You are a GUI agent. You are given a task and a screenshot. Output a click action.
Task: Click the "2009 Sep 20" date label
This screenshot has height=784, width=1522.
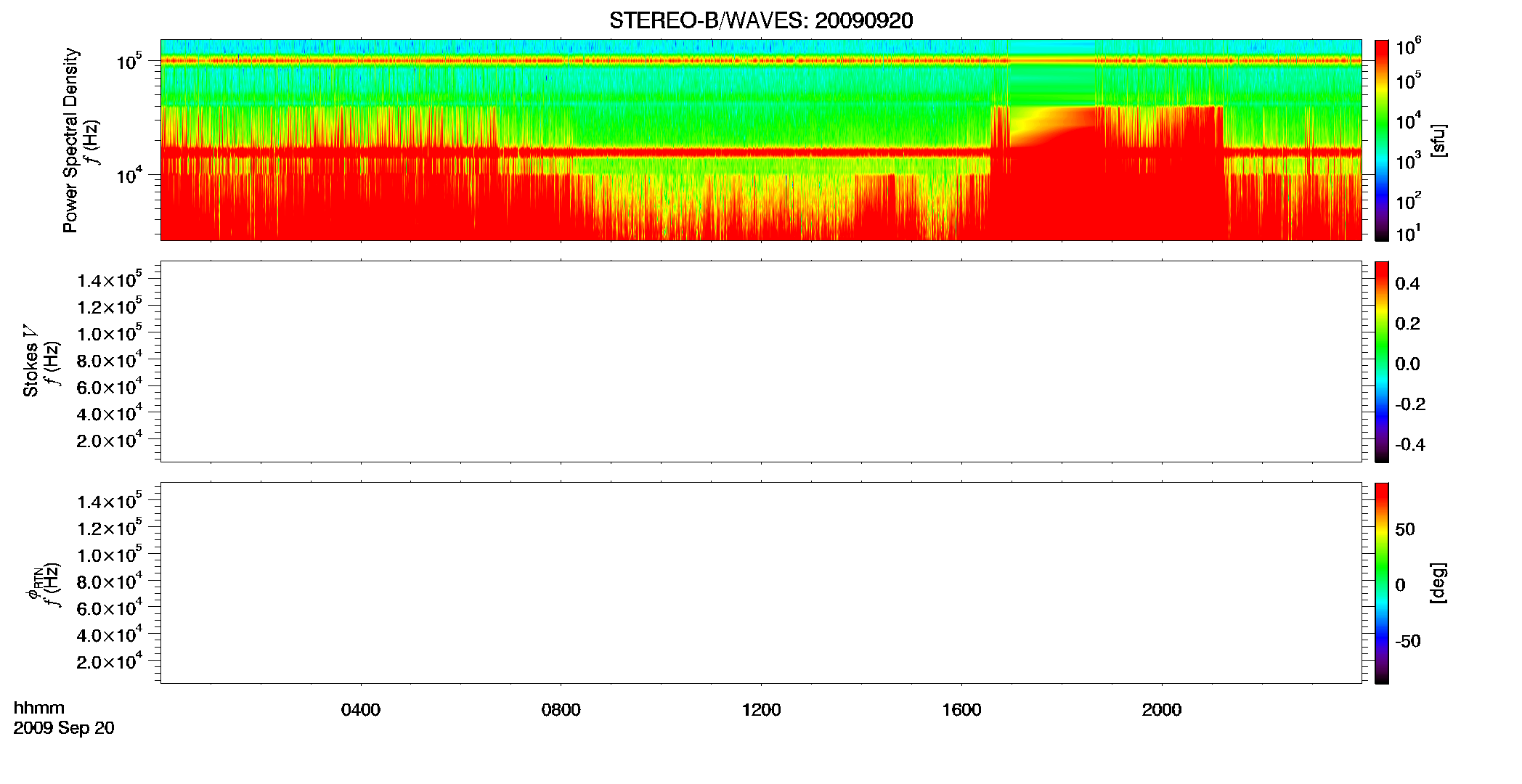coord(64,728)
